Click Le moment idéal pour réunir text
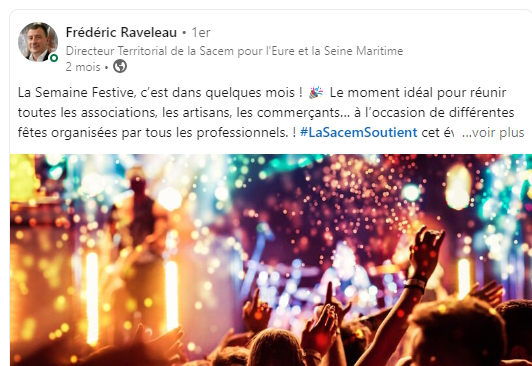The height and width of the screenshot is (366, 532). click(418, 93)
